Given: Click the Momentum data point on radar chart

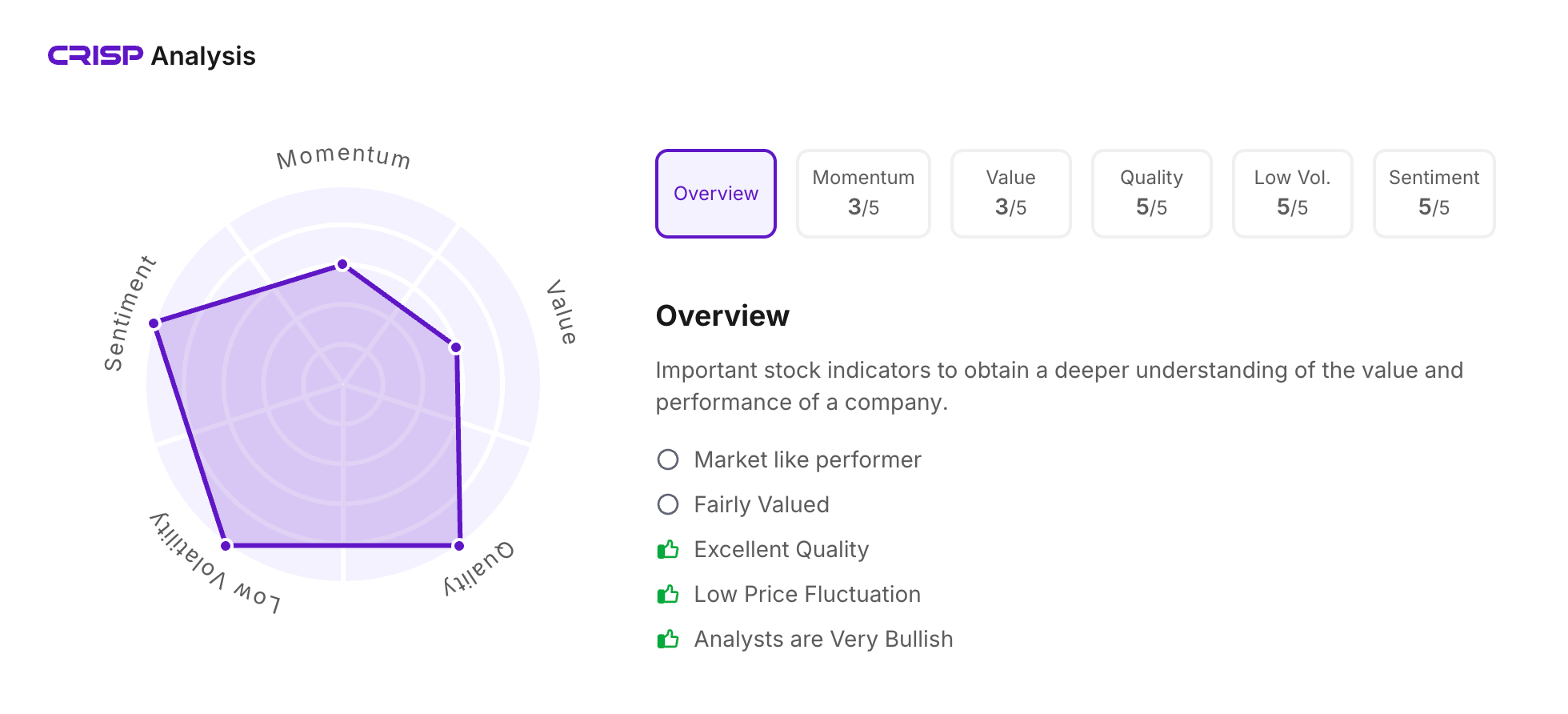Looking at the screenshot, I should (342, 264).
